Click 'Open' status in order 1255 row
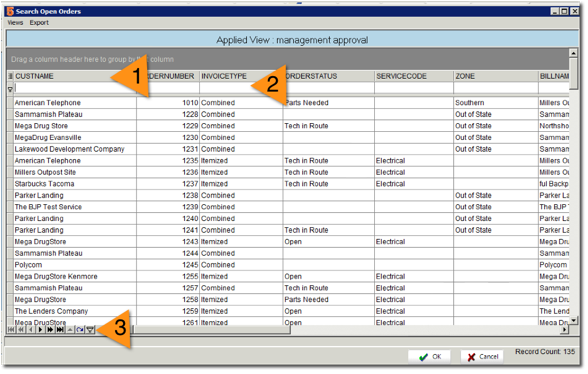588x374 pixels. click(x=328, y=276)
